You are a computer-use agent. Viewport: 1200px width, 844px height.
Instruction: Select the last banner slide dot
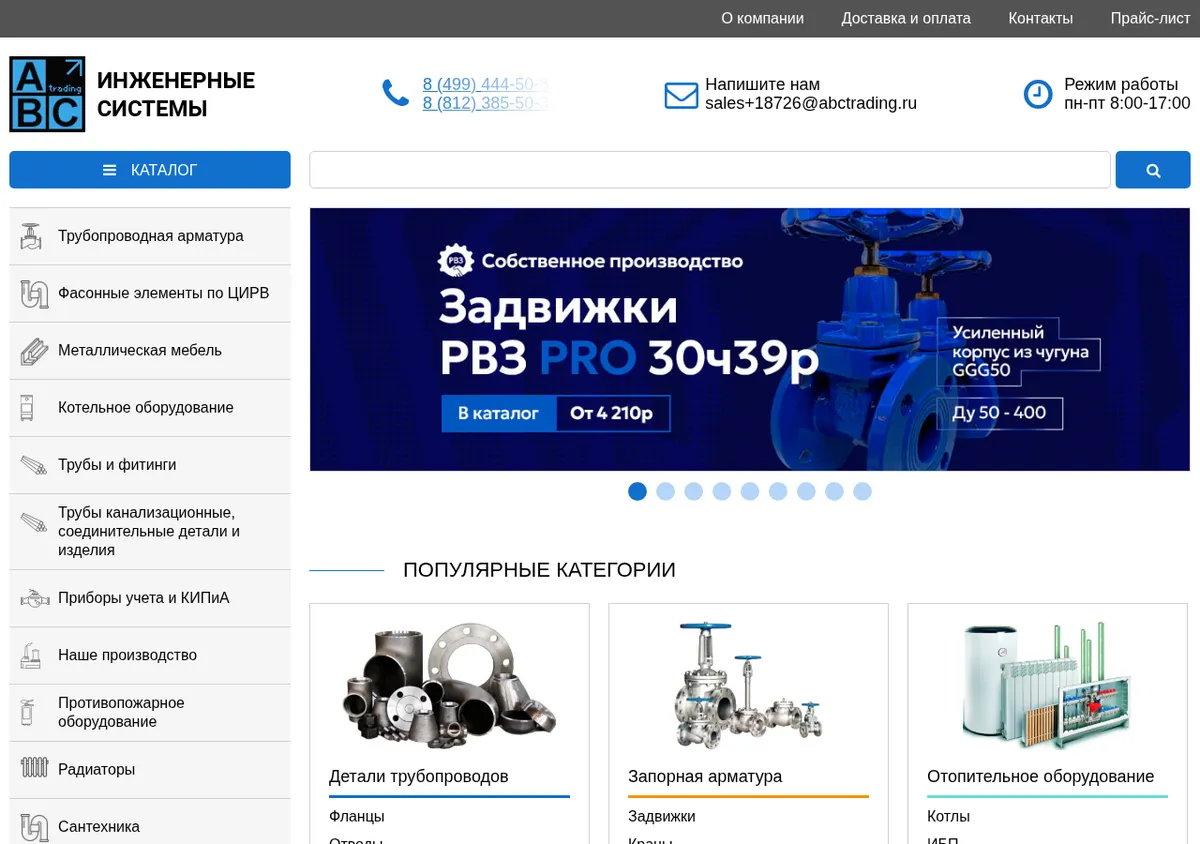tap(863, 491)
